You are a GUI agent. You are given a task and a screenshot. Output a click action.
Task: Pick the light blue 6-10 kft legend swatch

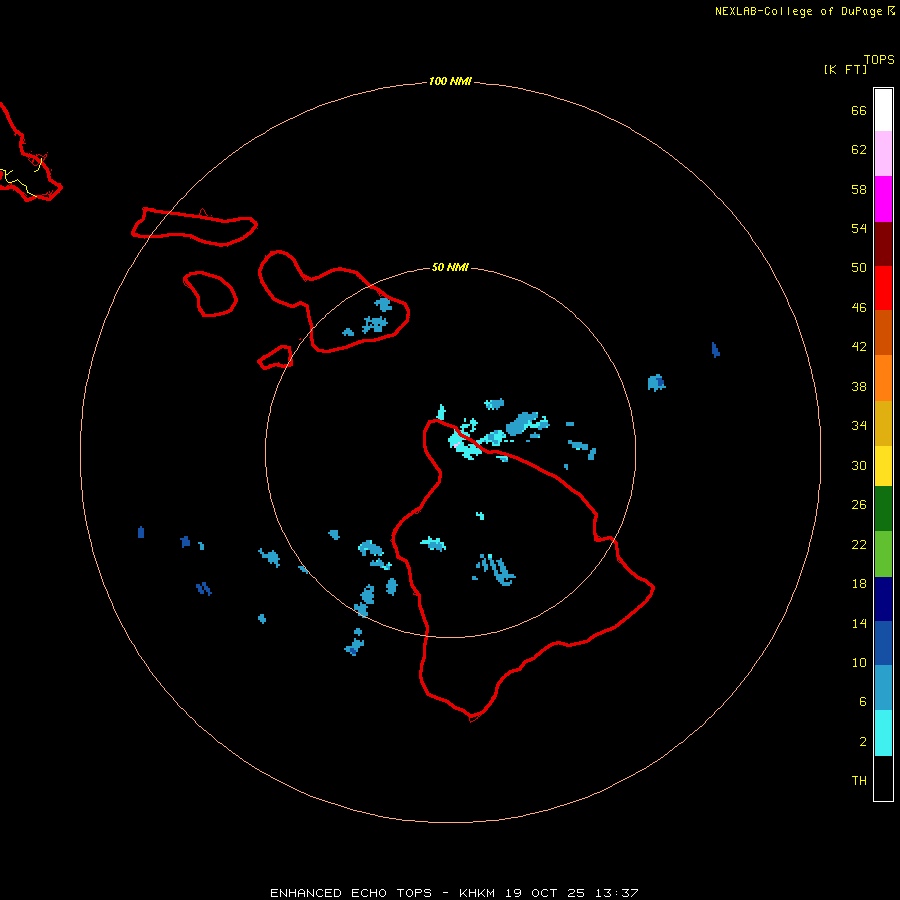click(x=883, y=687)
